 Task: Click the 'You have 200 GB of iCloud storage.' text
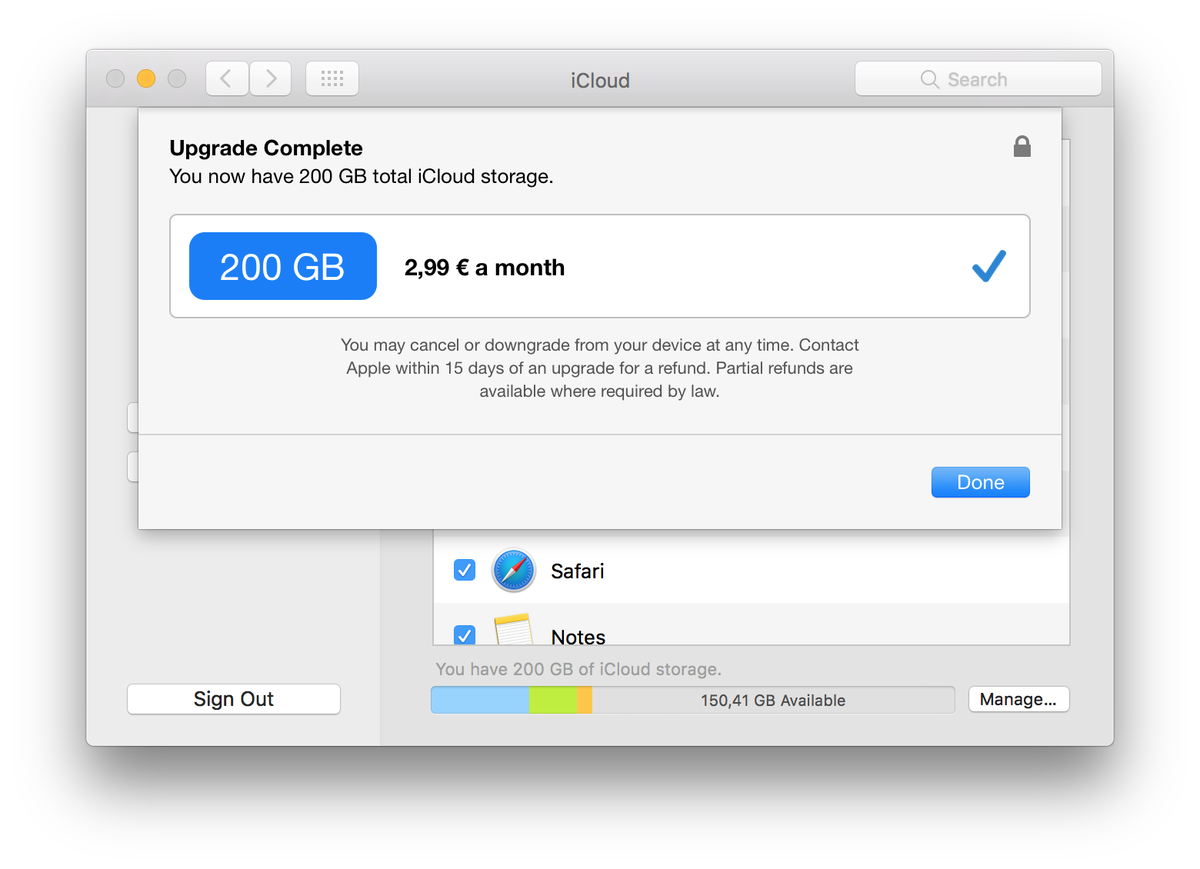pos(578,669)
